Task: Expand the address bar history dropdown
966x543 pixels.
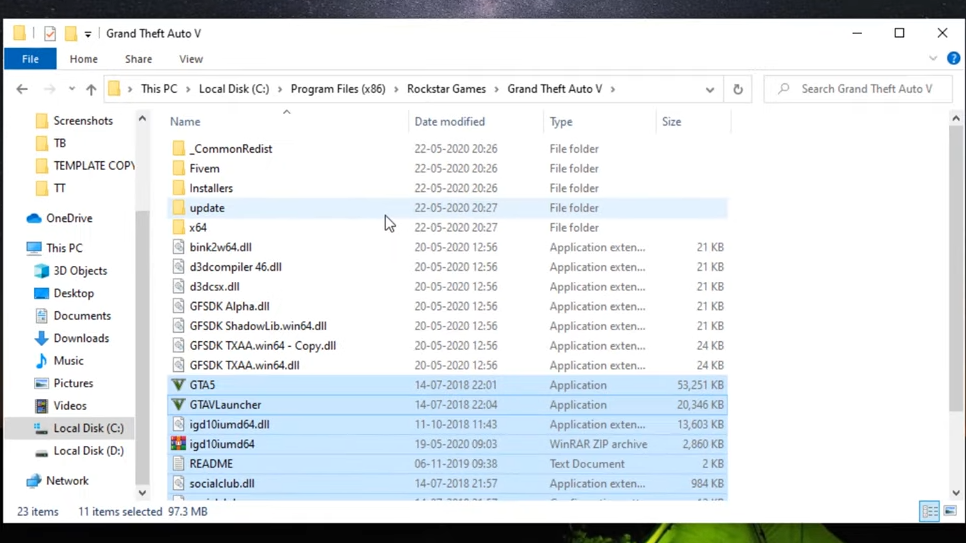Action: tap(710, 89)
